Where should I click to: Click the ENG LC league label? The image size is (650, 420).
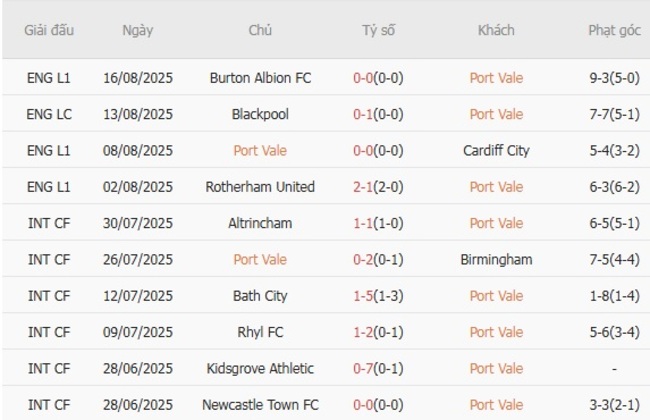pos(49,114)
